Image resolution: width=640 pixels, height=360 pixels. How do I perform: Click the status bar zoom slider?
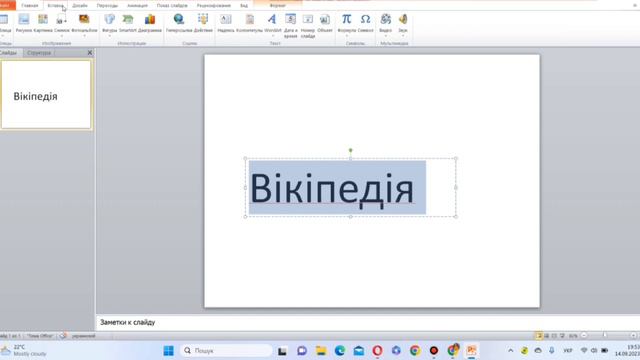(x=605, y=336)
